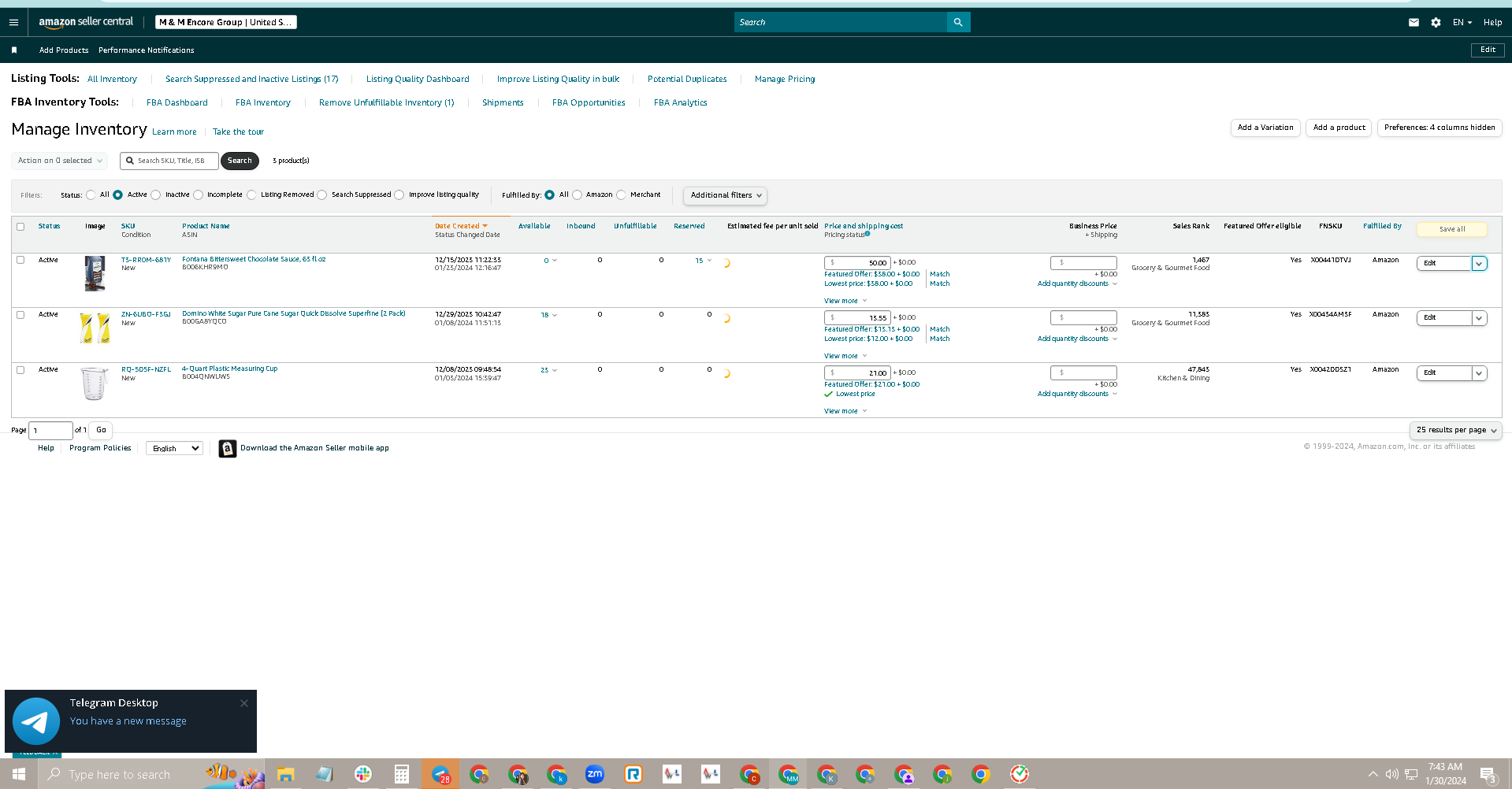This screenshot has width=1512, height=789.
Task: Click the measuring cup product thumbnail
Action: coord(95,383)
